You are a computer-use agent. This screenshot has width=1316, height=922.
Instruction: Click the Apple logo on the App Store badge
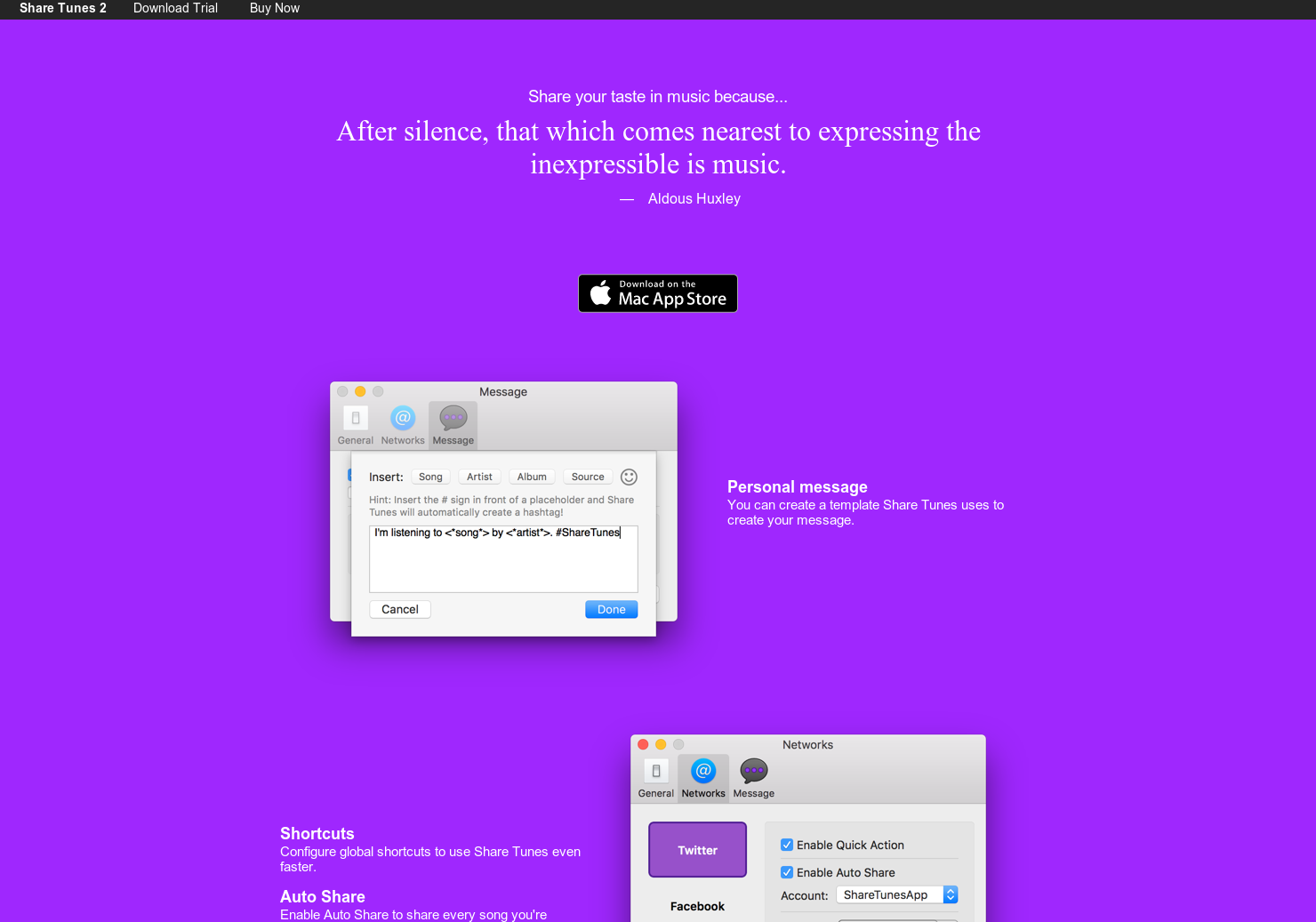click(601, 293)
